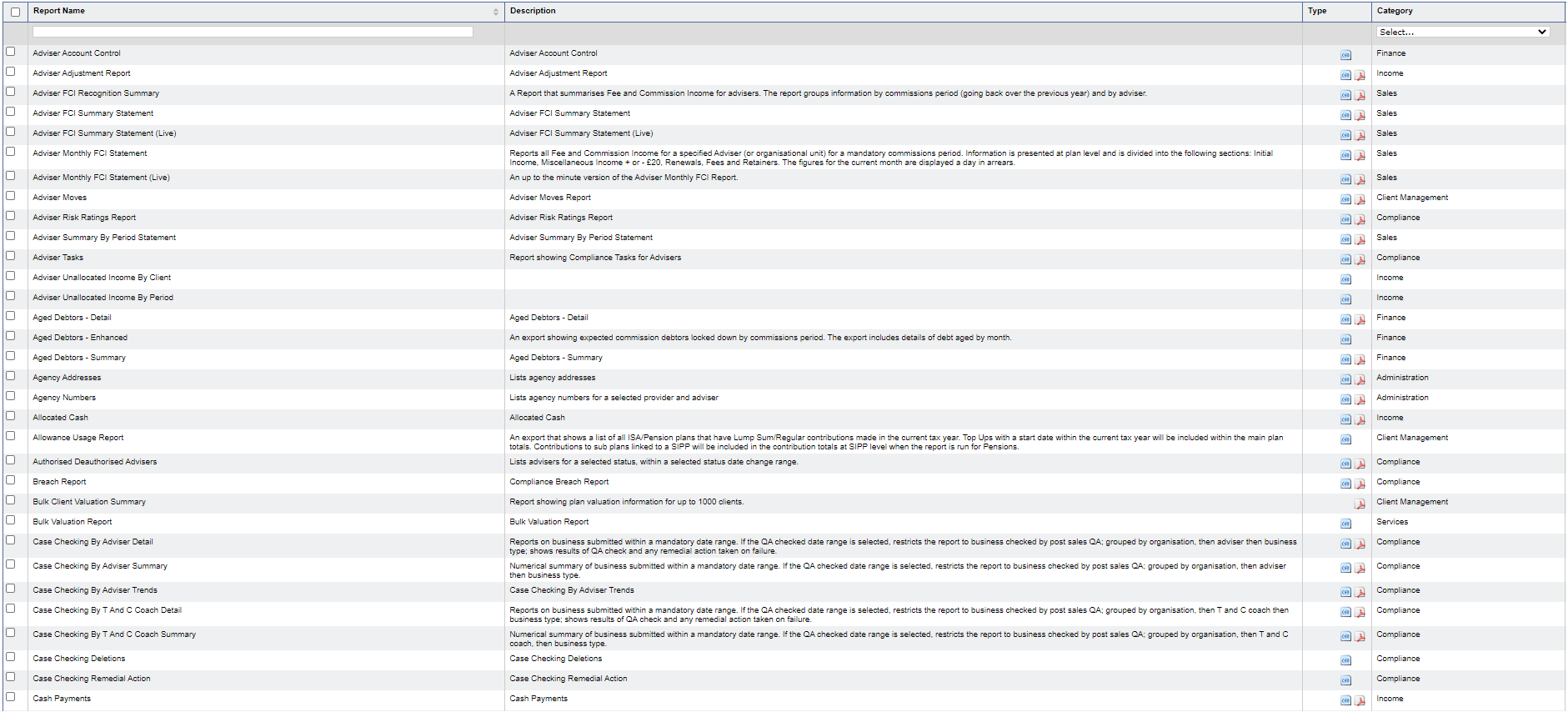The width and height of the screenshot is (1568, 717).
Task: Check the Adviser Tasks row checkbox
Action: (11, 256)
